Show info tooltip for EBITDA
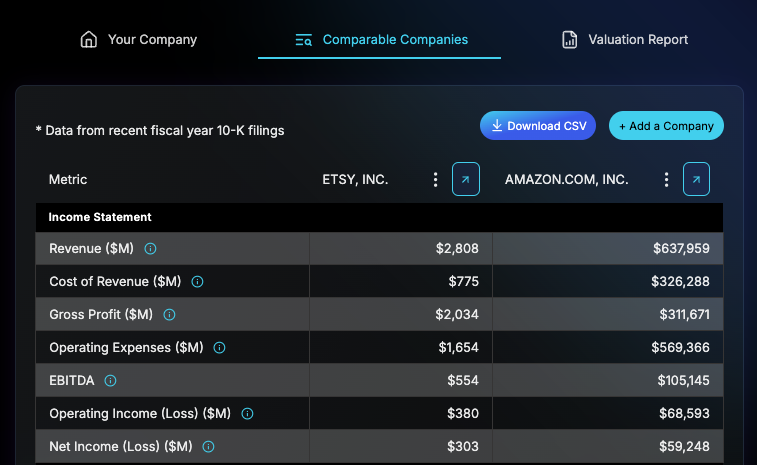757x465 pixels. 110,380
